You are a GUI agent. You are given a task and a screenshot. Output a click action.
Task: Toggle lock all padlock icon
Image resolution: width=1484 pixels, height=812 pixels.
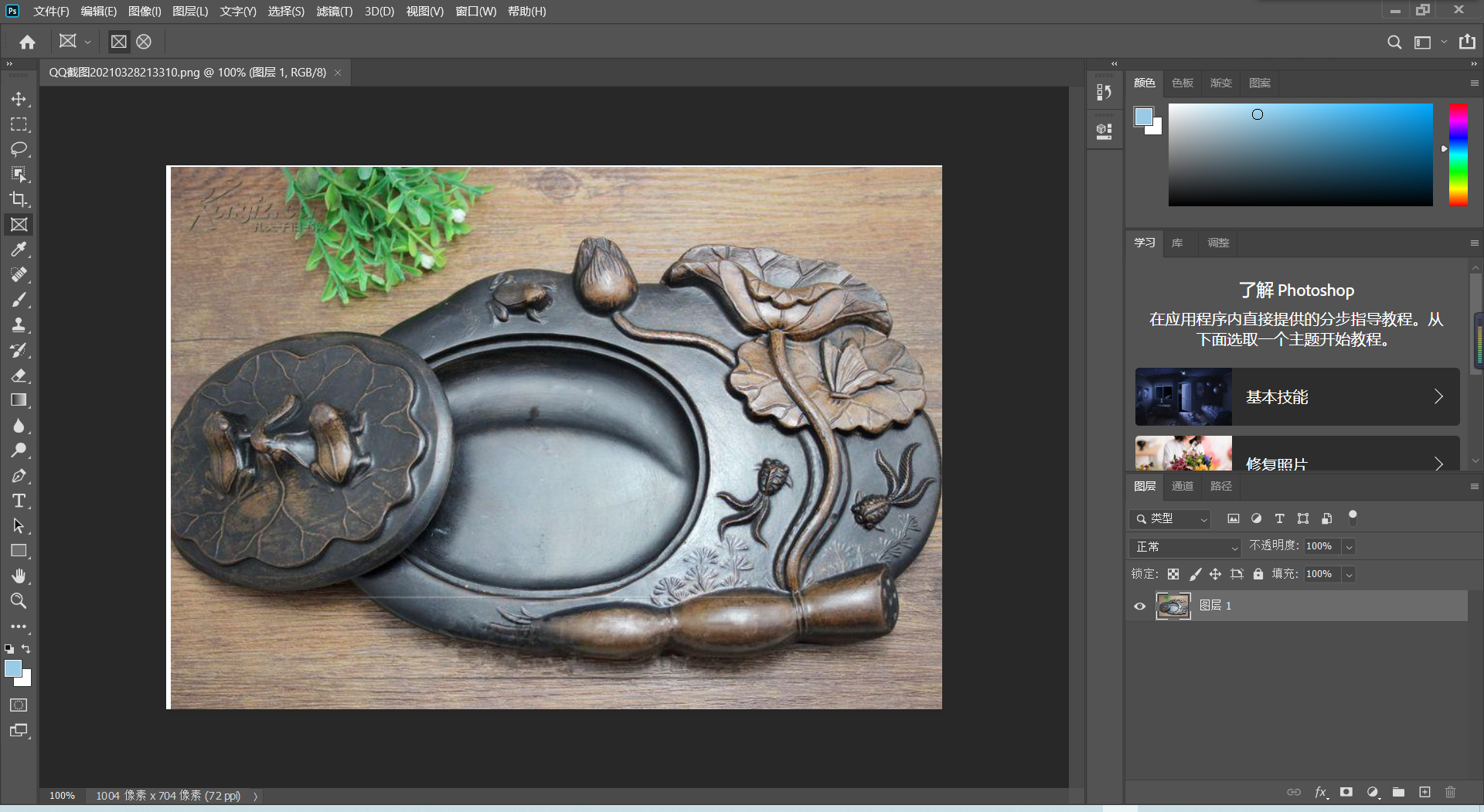click(x=1258, y=574)
